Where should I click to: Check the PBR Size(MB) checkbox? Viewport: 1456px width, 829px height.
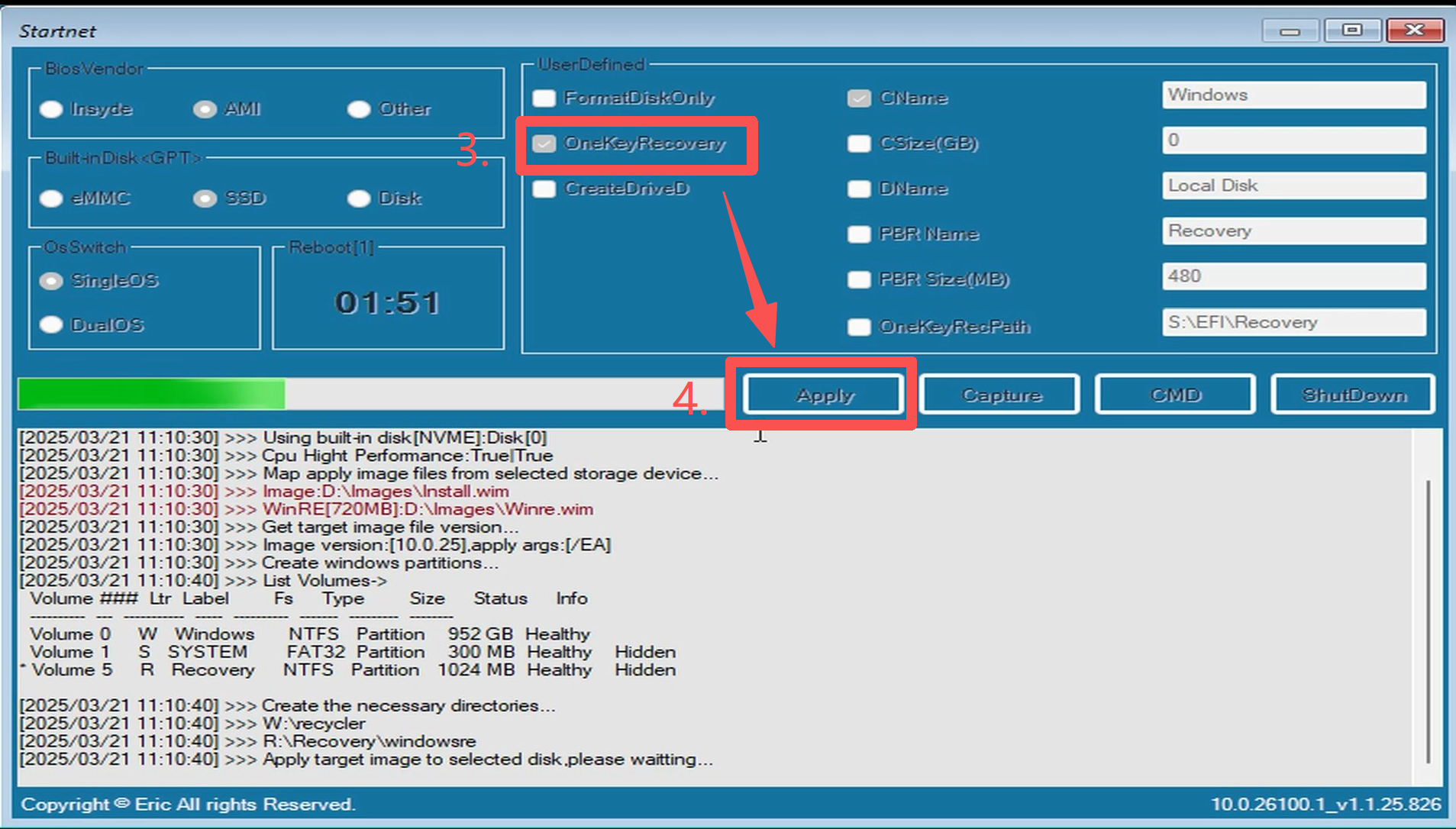tap(859, 279)
